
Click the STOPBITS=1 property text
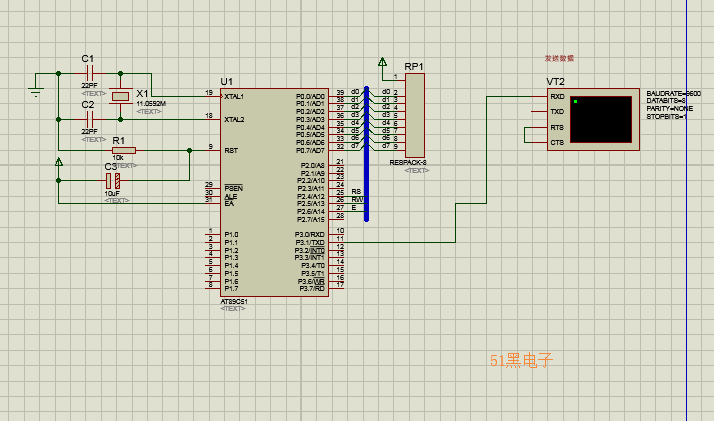(x=667, y=117)
